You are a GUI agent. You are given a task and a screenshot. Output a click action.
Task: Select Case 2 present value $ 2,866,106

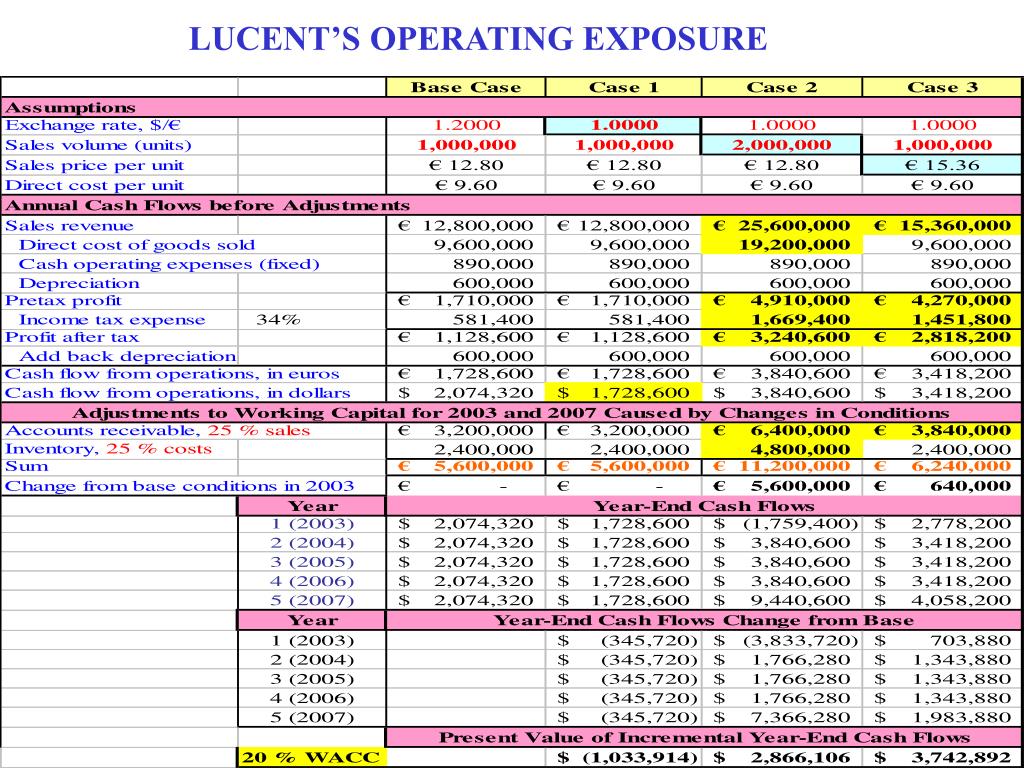click(782, 758)
